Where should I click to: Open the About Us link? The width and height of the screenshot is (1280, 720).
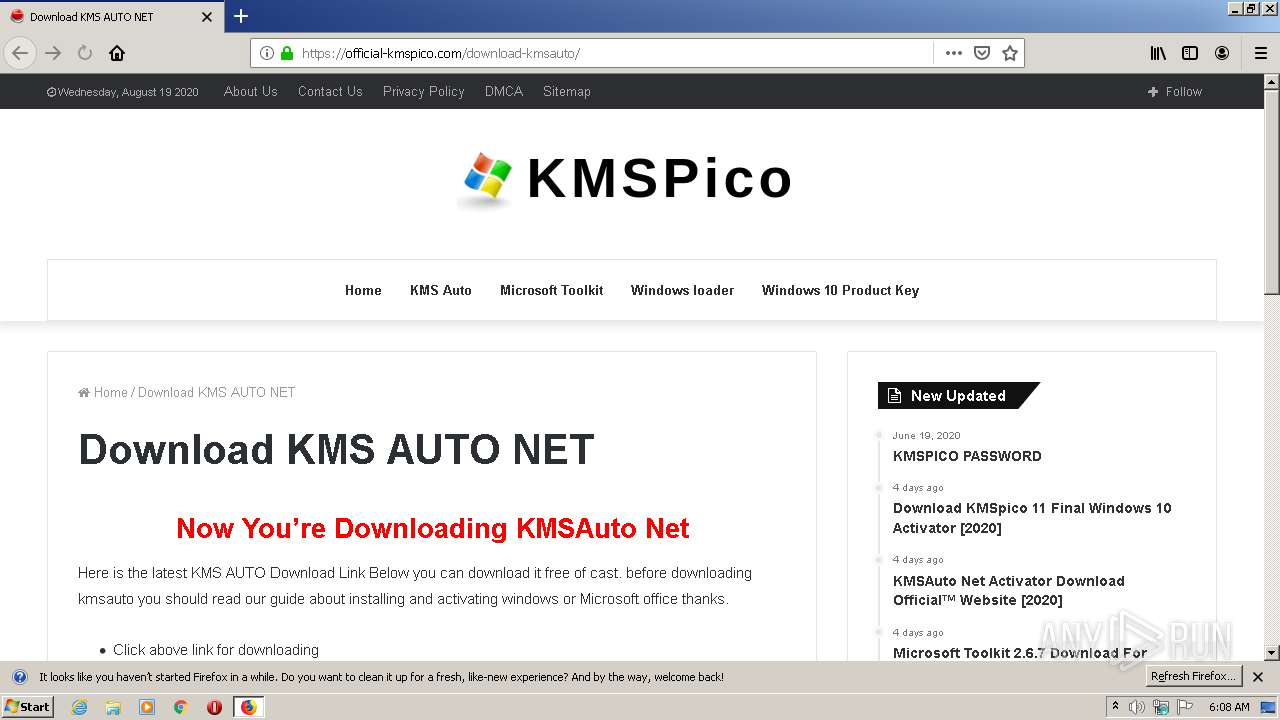pos(250,91)
